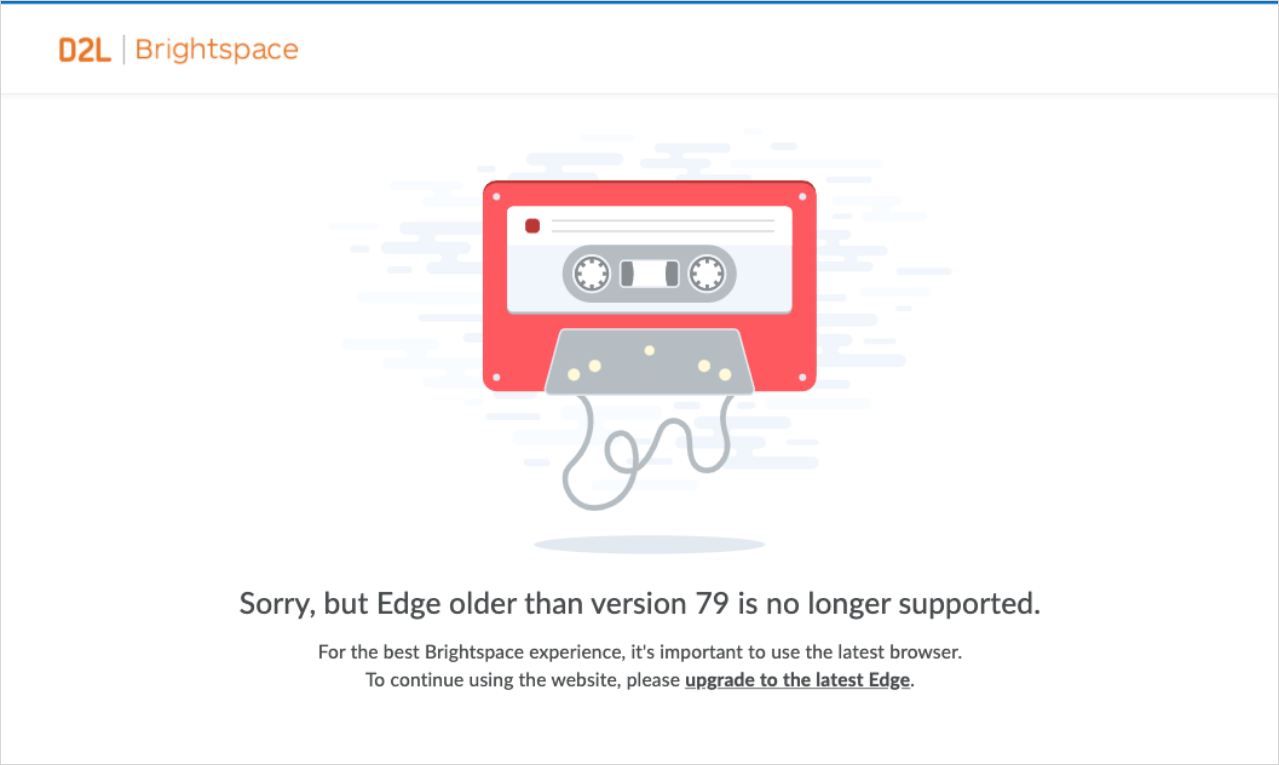Click the white label lines on cassette
This screenshot has width=1279, height=765.
663,226
